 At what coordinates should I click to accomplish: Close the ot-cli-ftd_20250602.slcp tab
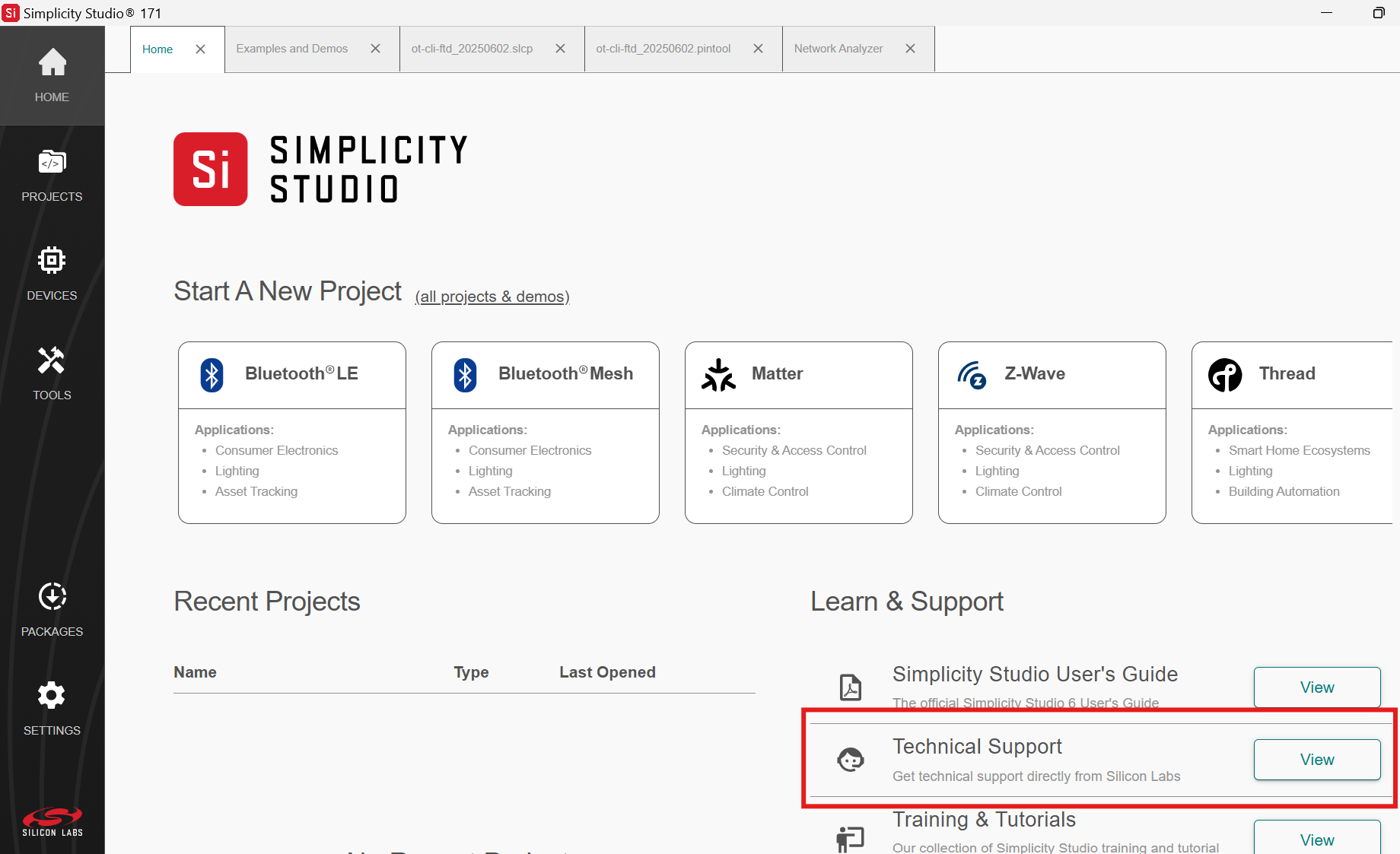click(560, 49)
